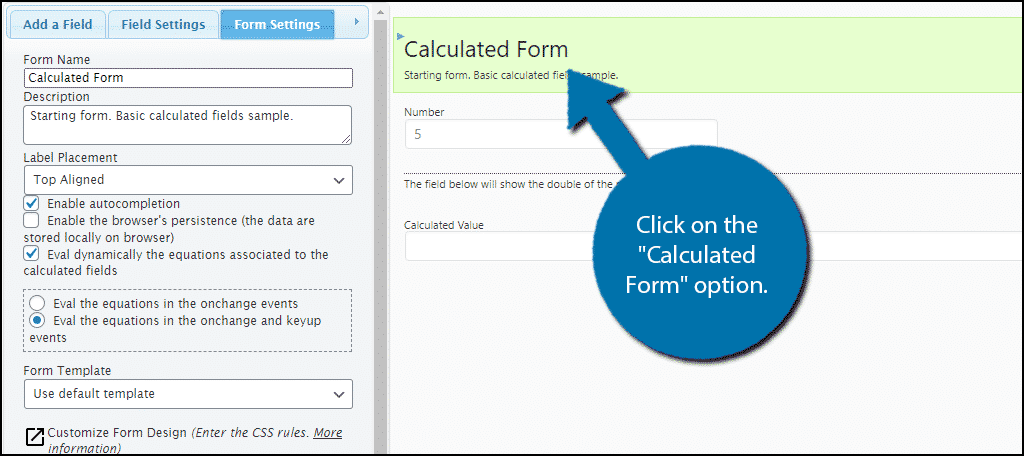The image size is (1024, 456).
Task: Edit the Description text area
Action: click(187, 125)
